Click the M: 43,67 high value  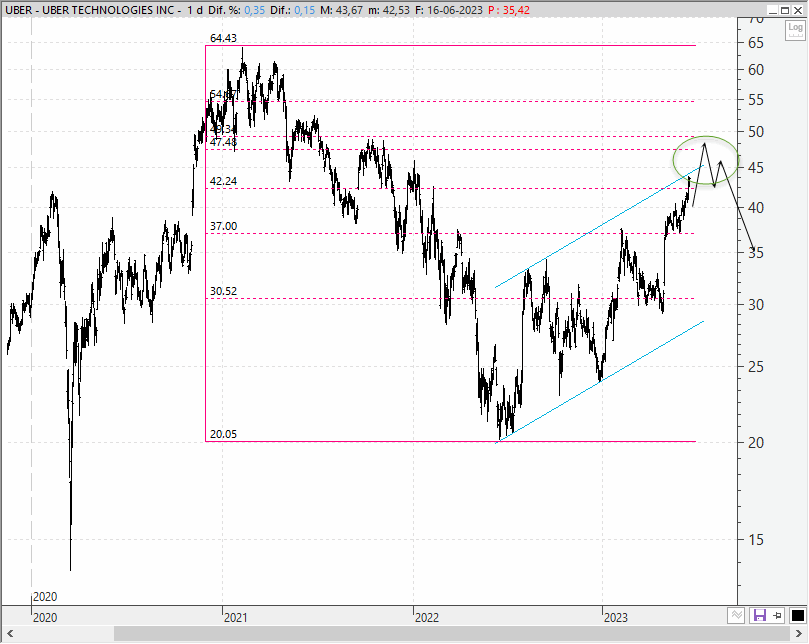(341, 10)
